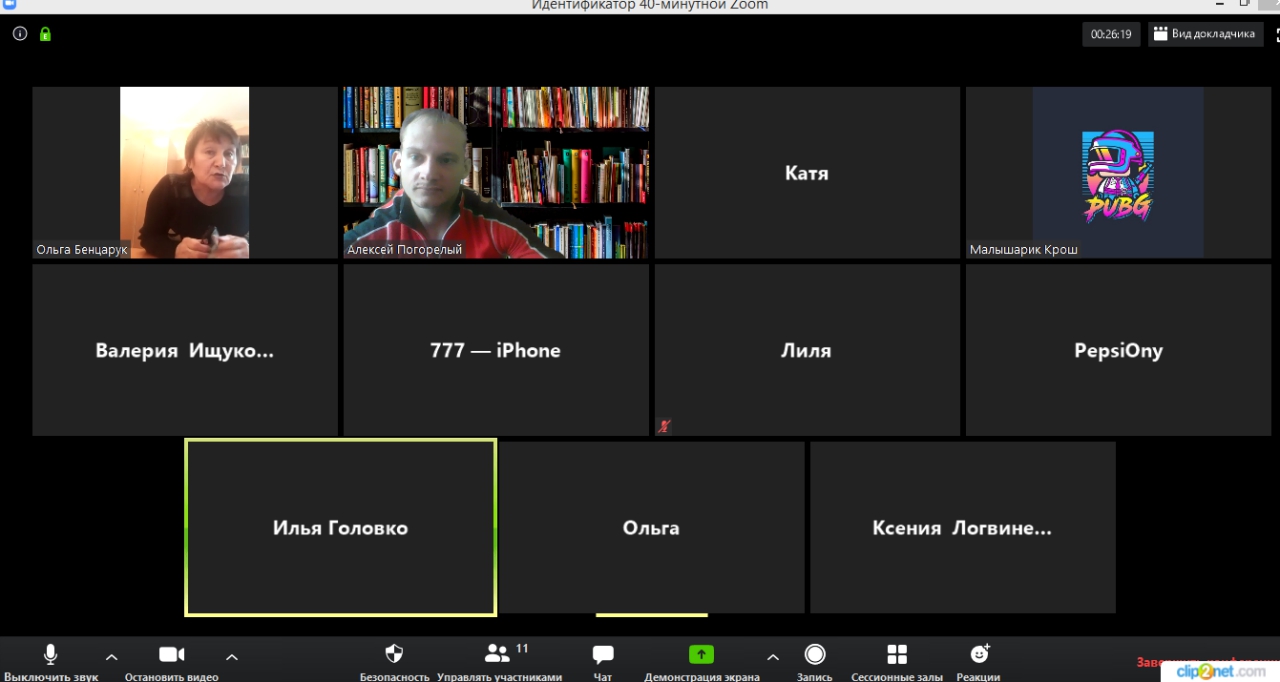Screen dimensions: 1280x682
Task: Click the meeting info circle icon
Action: click(x=20, y=34)
